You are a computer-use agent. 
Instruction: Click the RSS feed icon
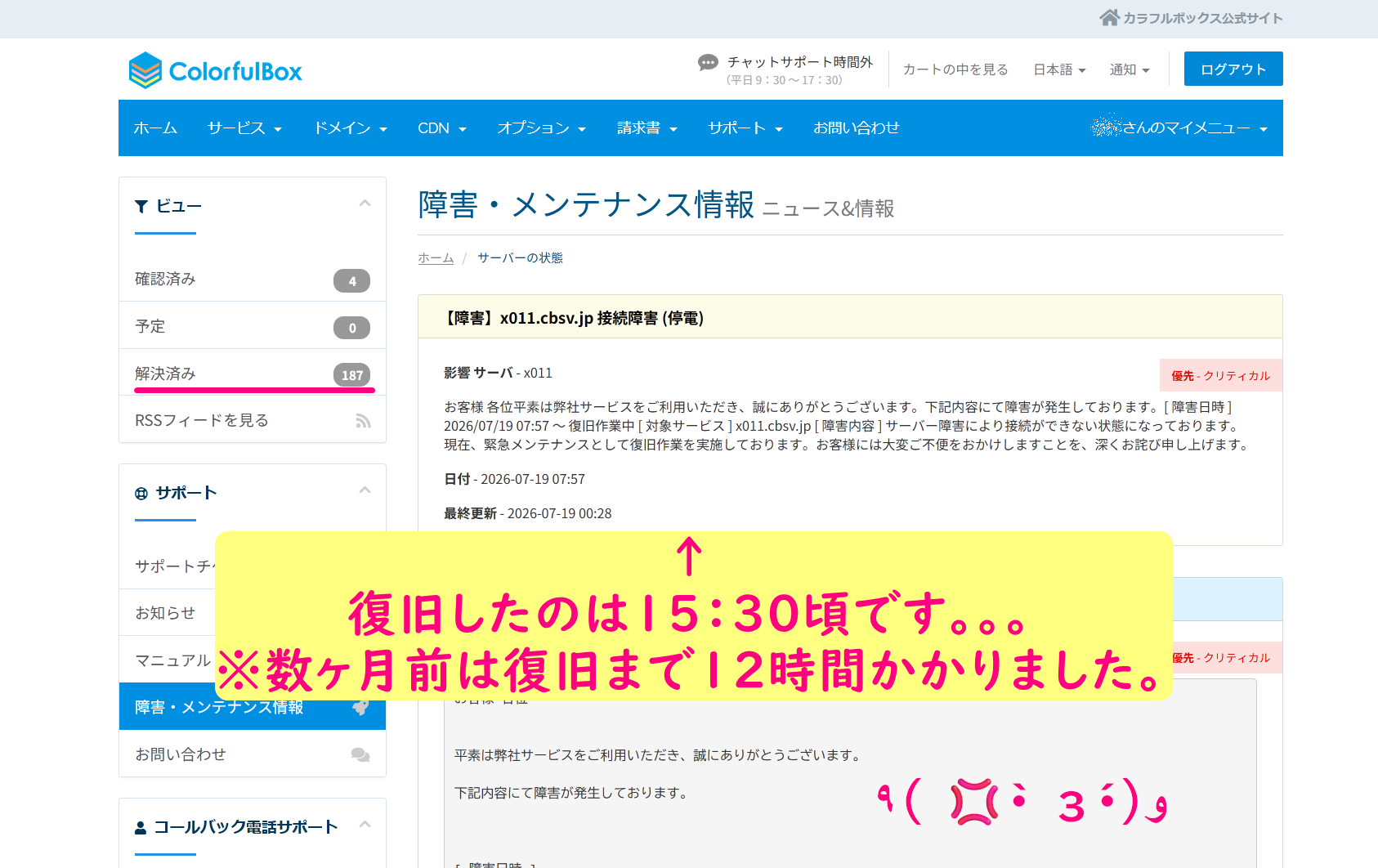coord(363,421)
